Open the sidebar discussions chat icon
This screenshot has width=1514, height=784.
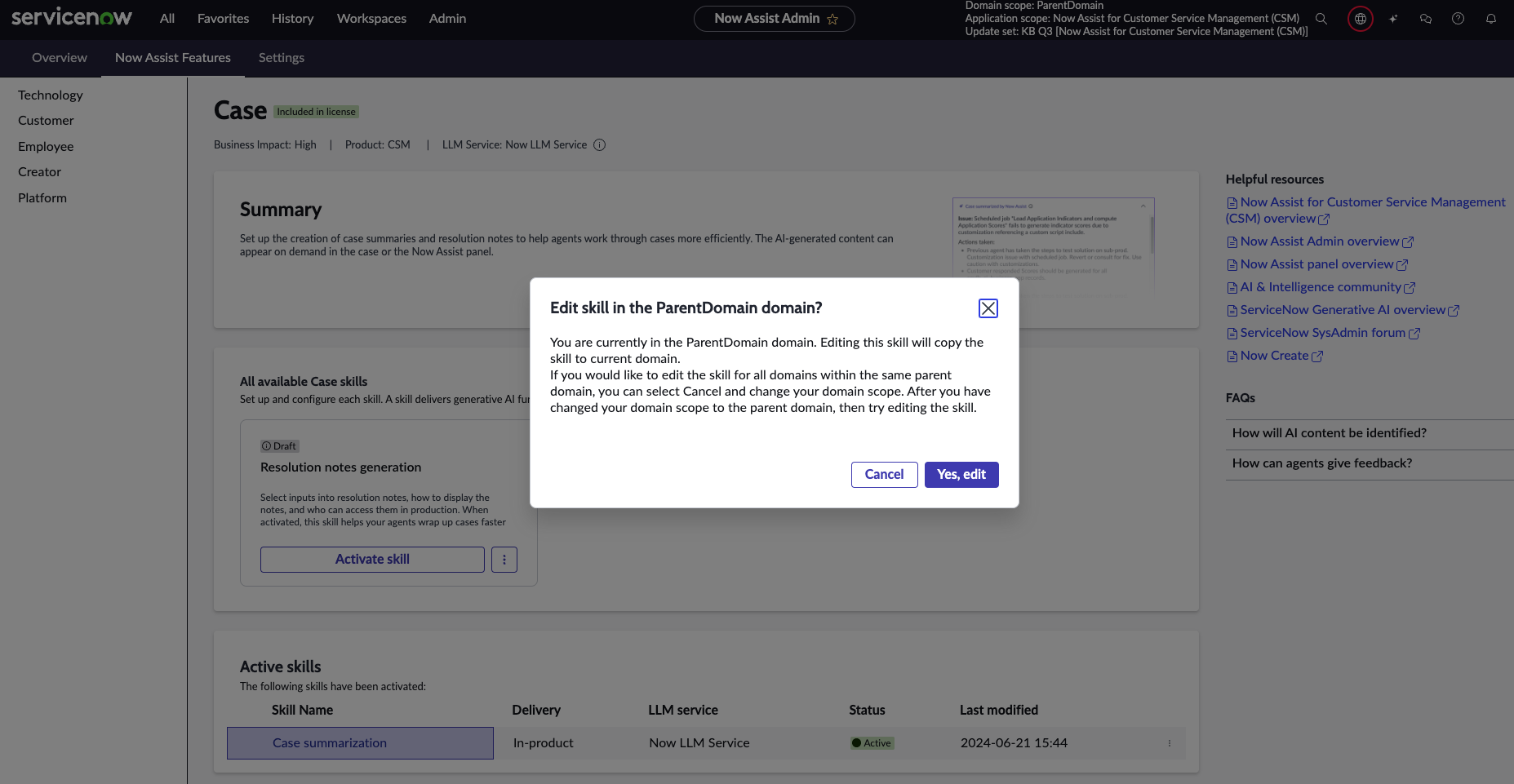(x=1426, y=19)
